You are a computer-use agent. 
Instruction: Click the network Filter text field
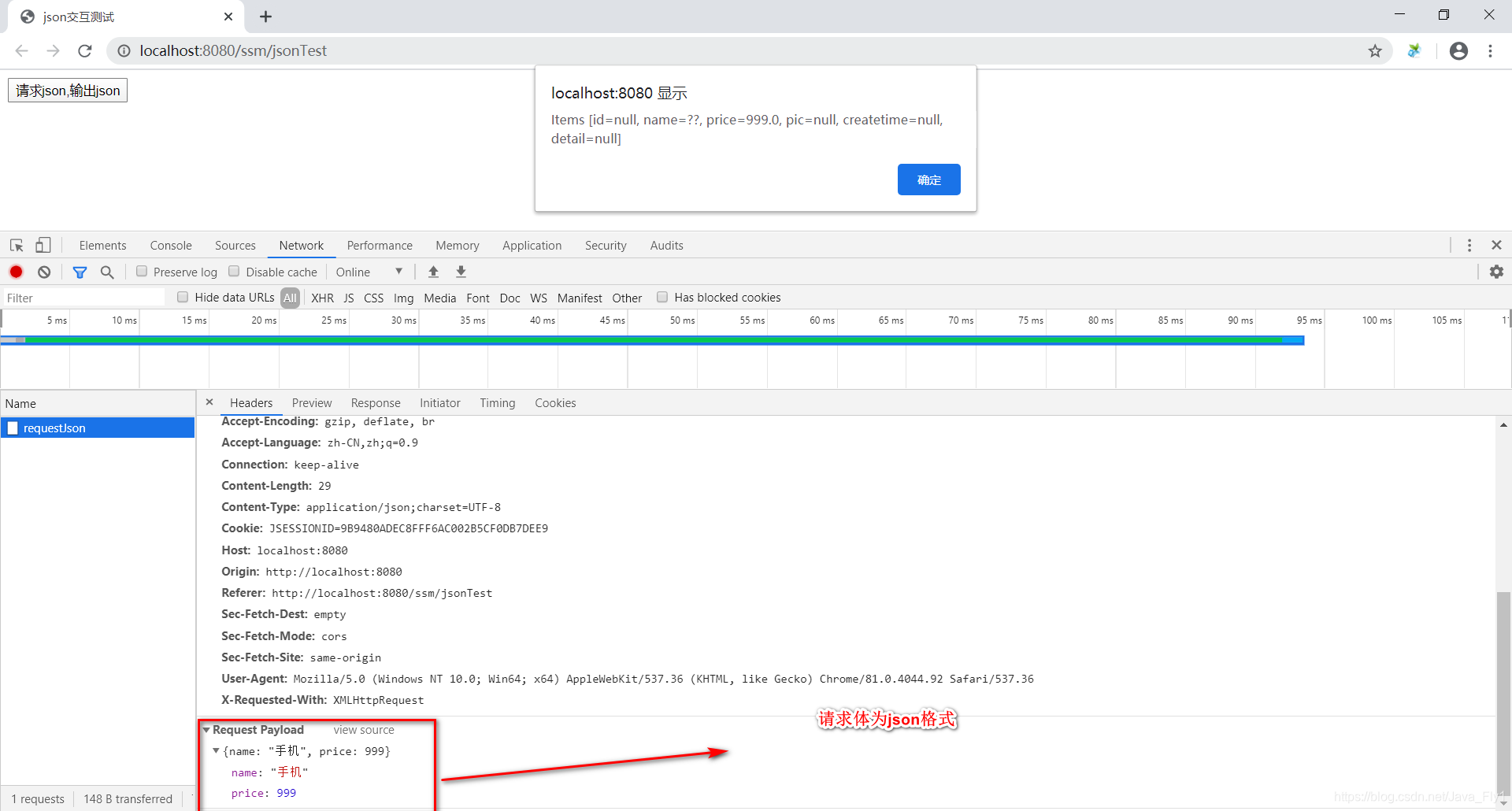click(84, 298)
